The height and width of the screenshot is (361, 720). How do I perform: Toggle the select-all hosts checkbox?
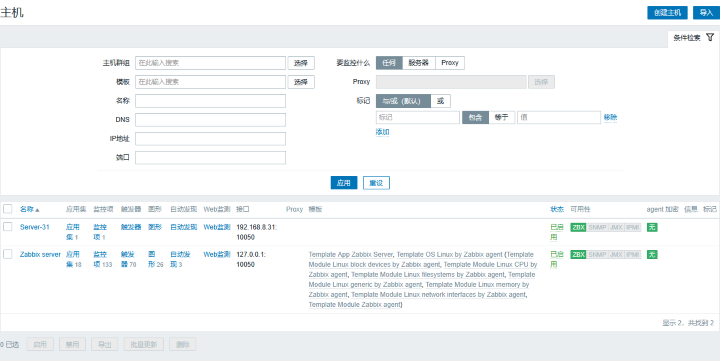point(8,209)
